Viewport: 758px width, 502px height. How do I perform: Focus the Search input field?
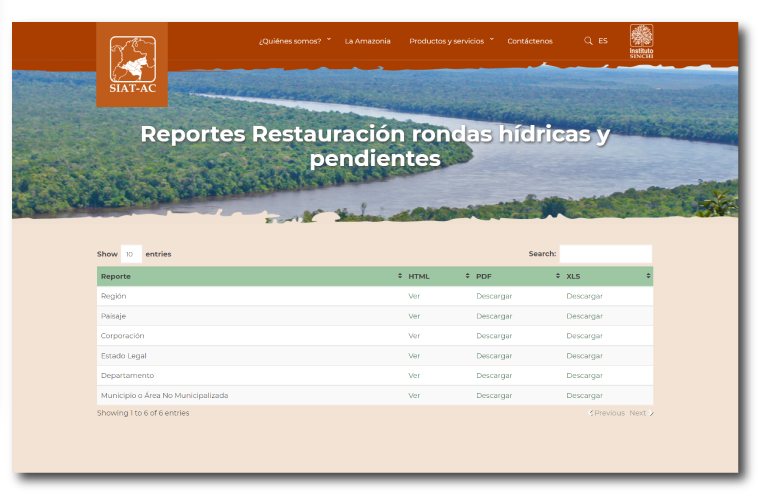tap(606, 254)
